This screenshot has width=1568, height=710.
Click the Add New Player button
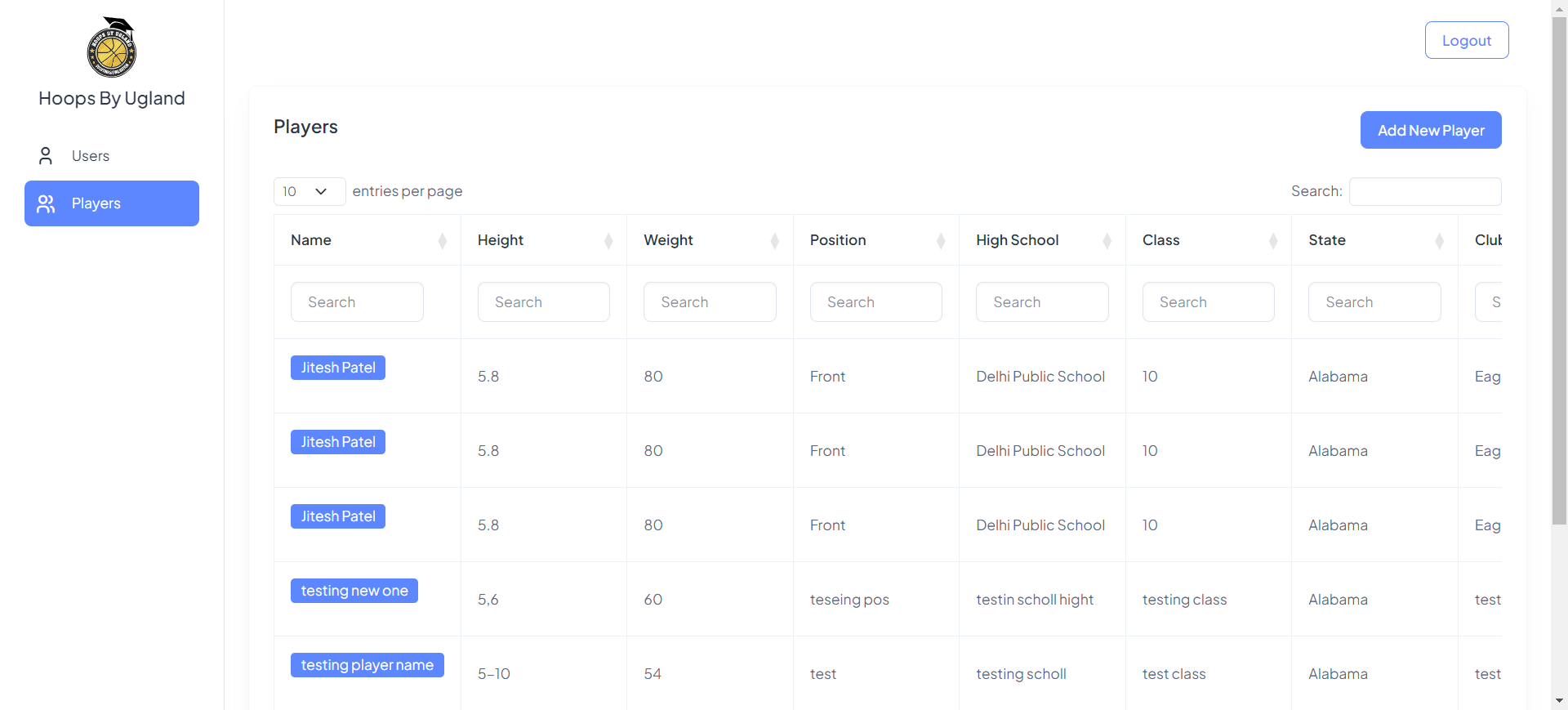coord(1430,130)
